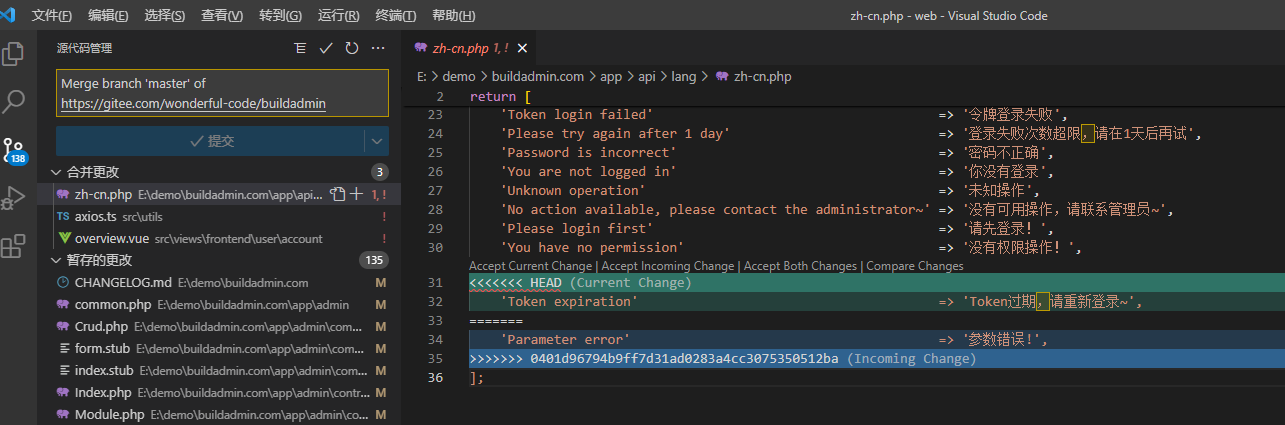Open the Search view in activity bar
The width and height of the screenshot is (1285, 425).
(14, 100)
